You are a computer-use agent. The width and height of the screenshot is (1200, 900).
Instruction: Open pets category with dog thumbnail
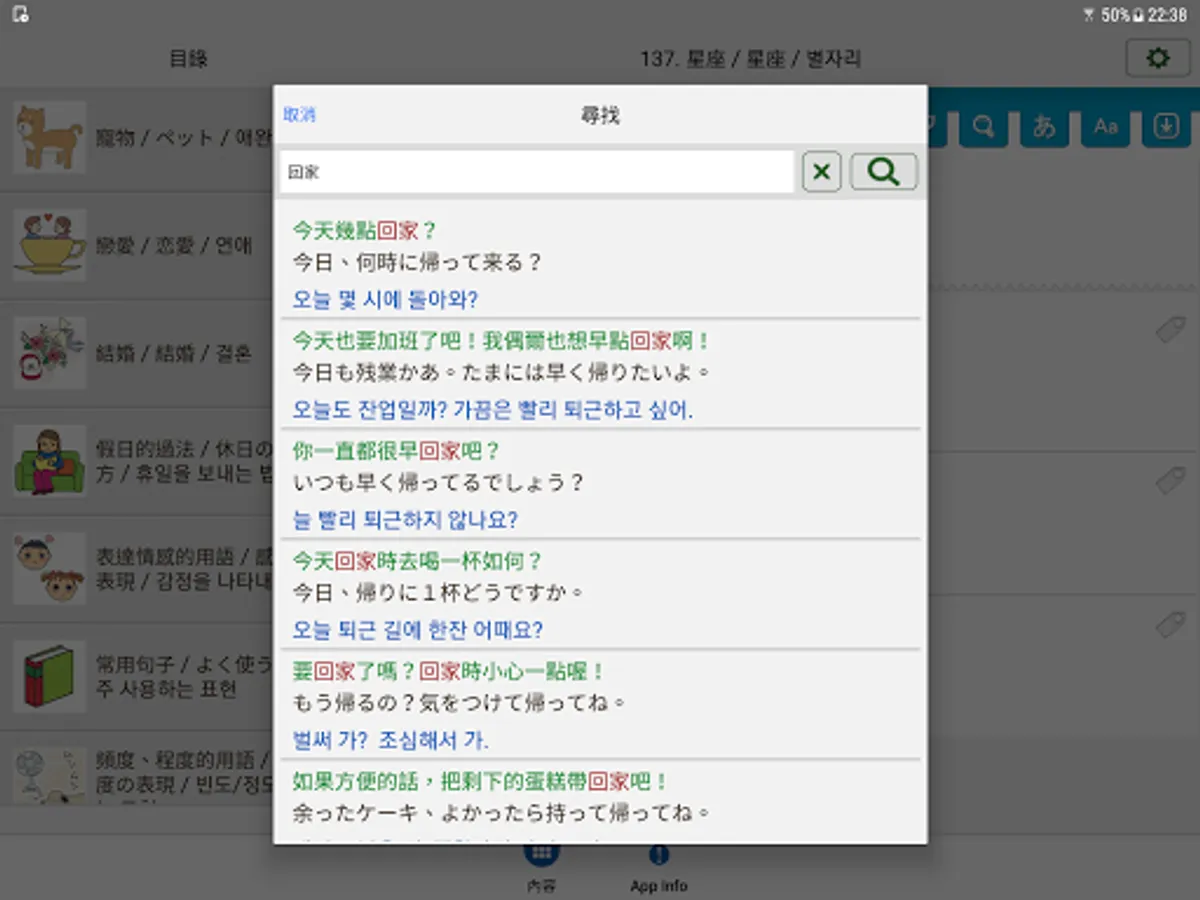tap(137, 138)
